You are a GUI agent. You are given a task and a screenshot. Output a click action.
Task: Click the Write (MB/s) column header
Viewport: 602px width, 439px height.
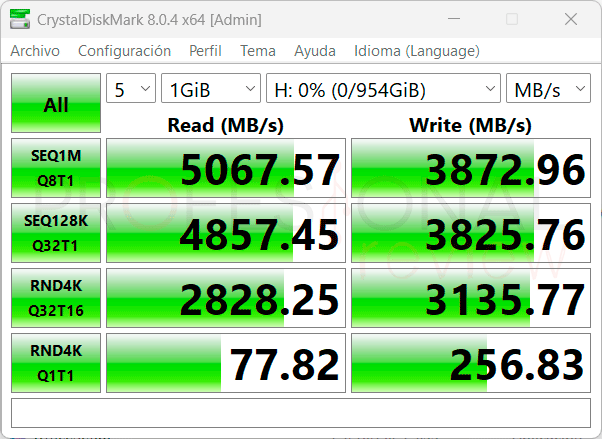pos(471,125)
